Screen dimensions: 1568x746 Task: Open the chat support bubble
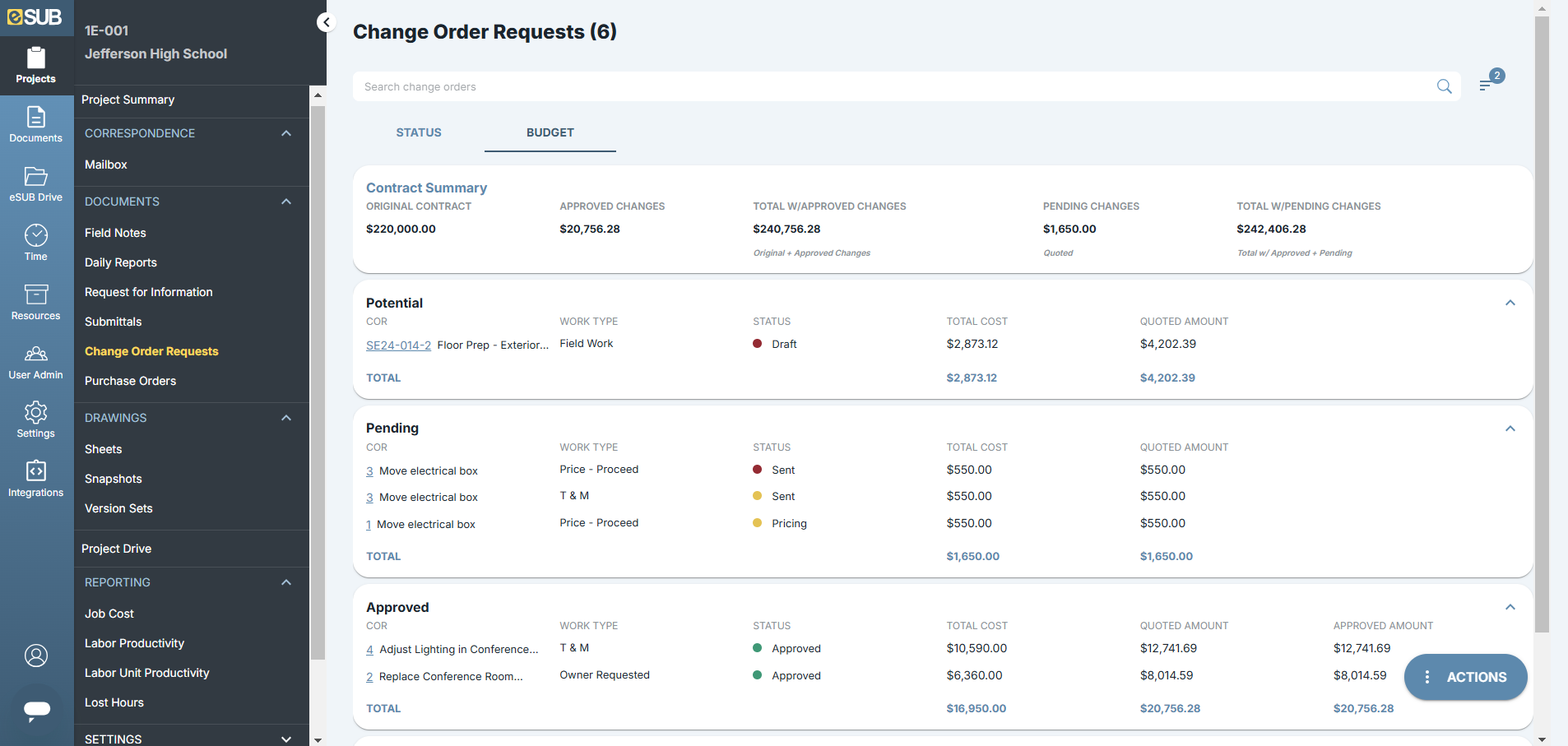35,711
